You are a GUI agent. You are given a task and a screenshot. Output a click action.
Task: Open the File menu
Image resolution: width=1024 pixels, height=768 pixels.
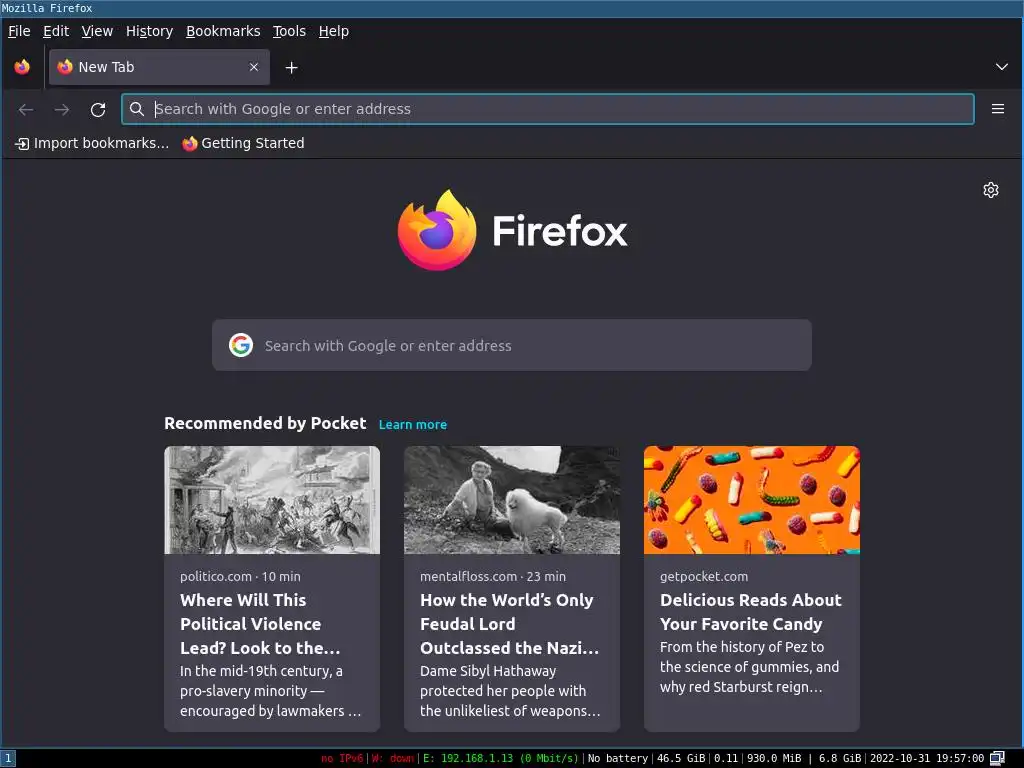[19, 31]
